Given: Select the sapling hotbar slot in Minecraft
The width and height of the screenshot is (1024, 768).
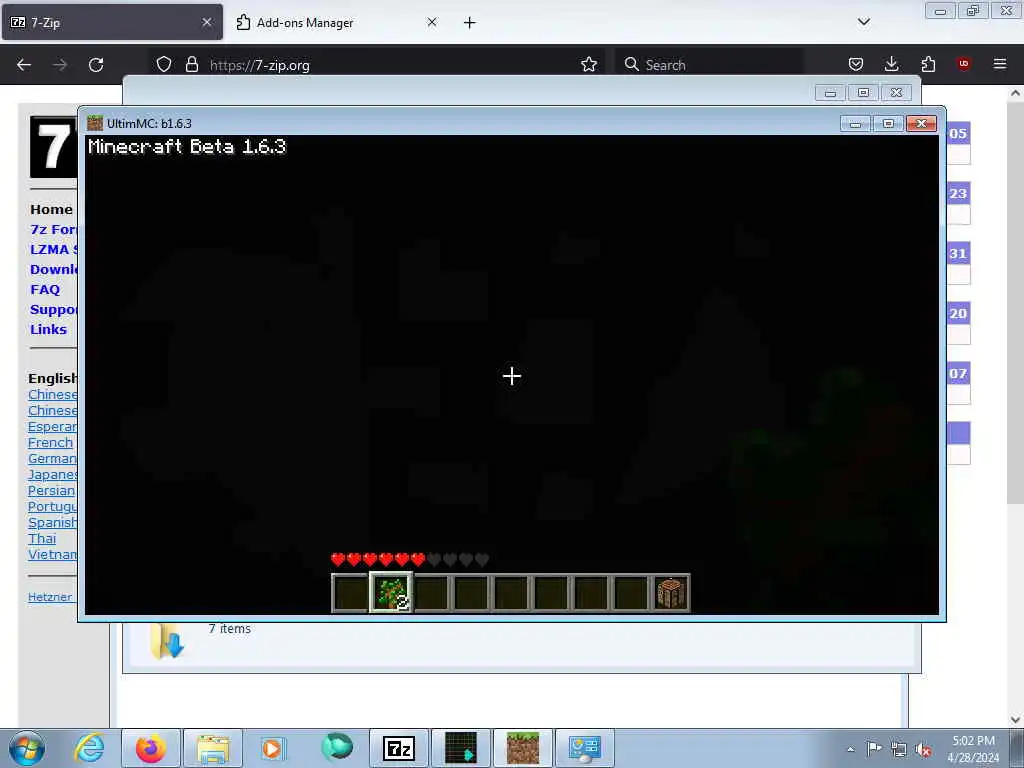Looking at the screenshot, I should (x=391, y=593).
